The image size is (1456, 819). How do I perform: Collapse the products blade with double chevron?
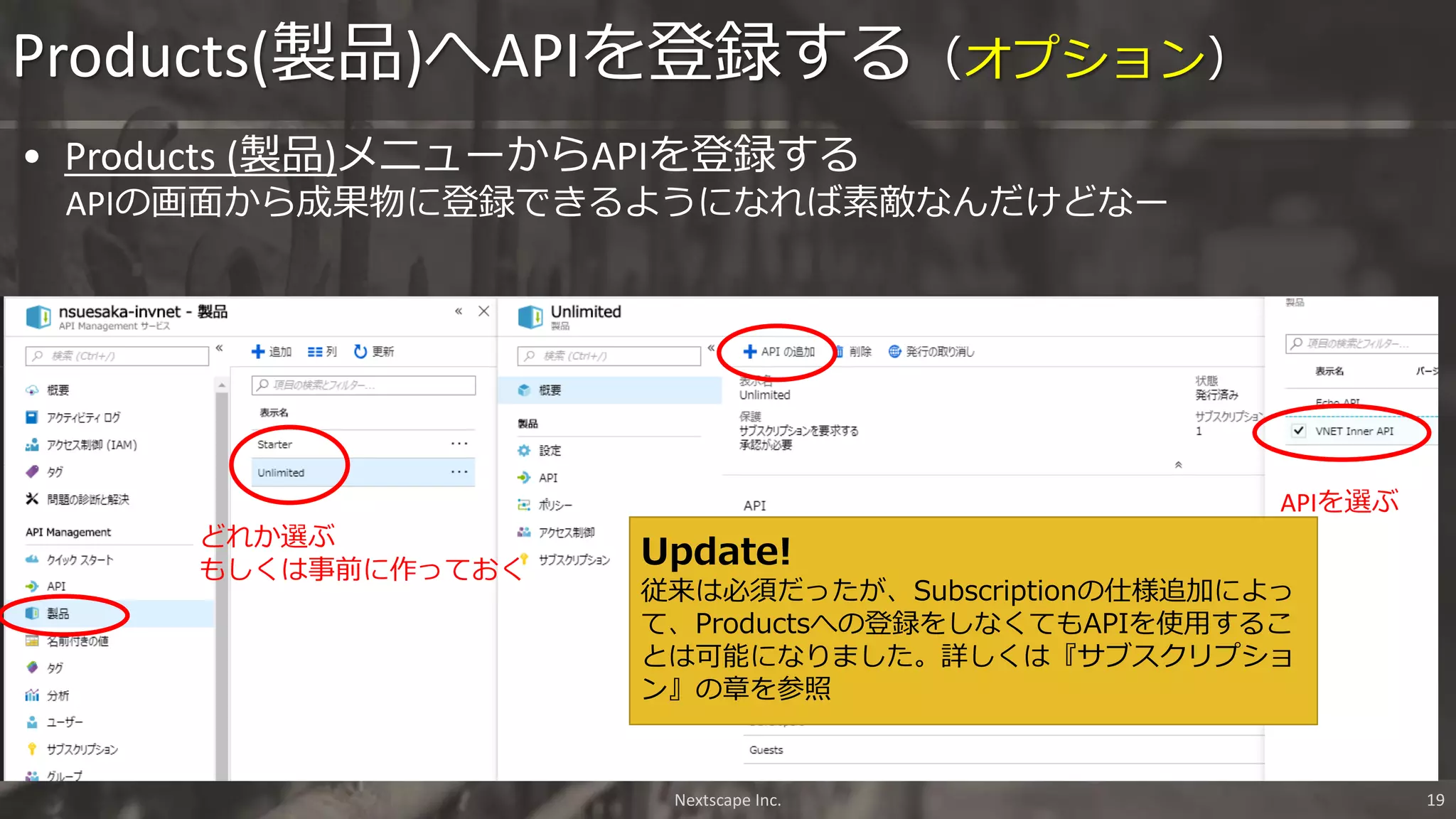click(x=459, y=311)
